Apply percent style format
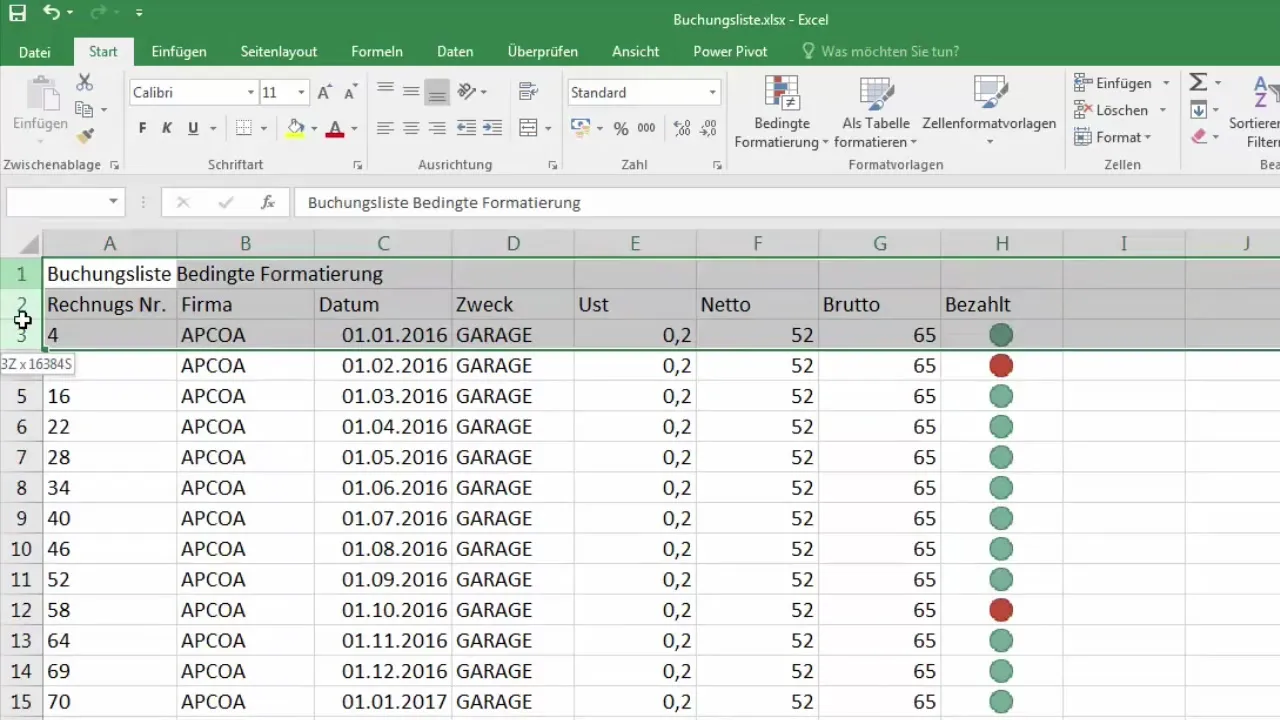The width and height of the screenshot is (1280, 720). pos(621,128)
